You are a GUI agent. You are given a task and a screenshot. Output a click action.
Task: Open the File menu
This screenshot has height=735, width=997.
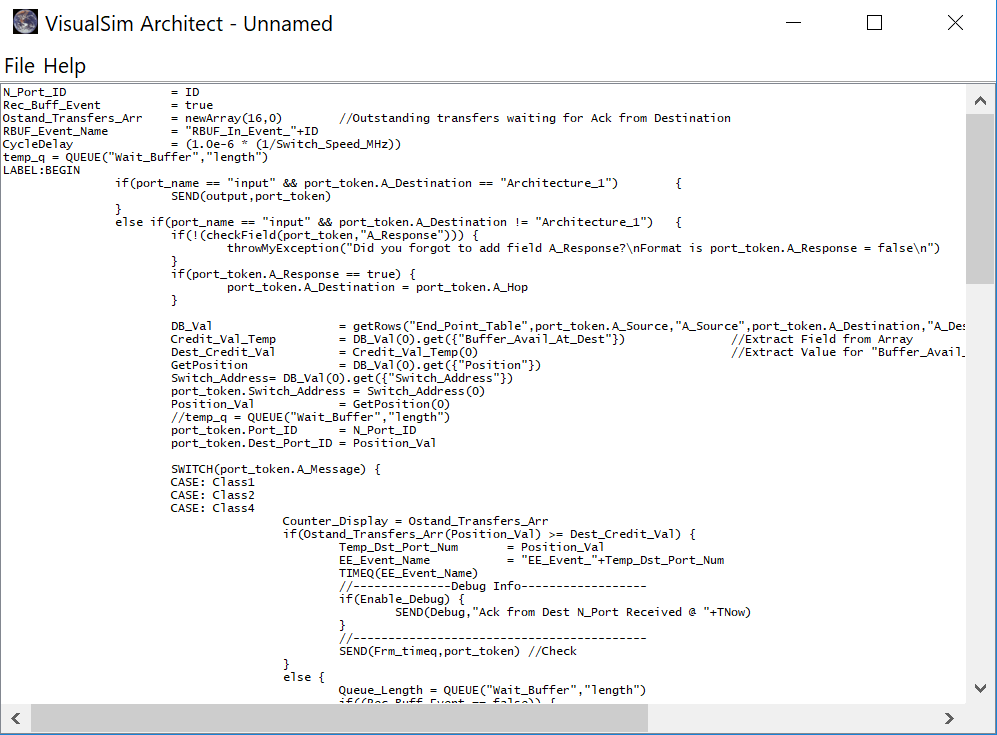[x=19, y=66]
